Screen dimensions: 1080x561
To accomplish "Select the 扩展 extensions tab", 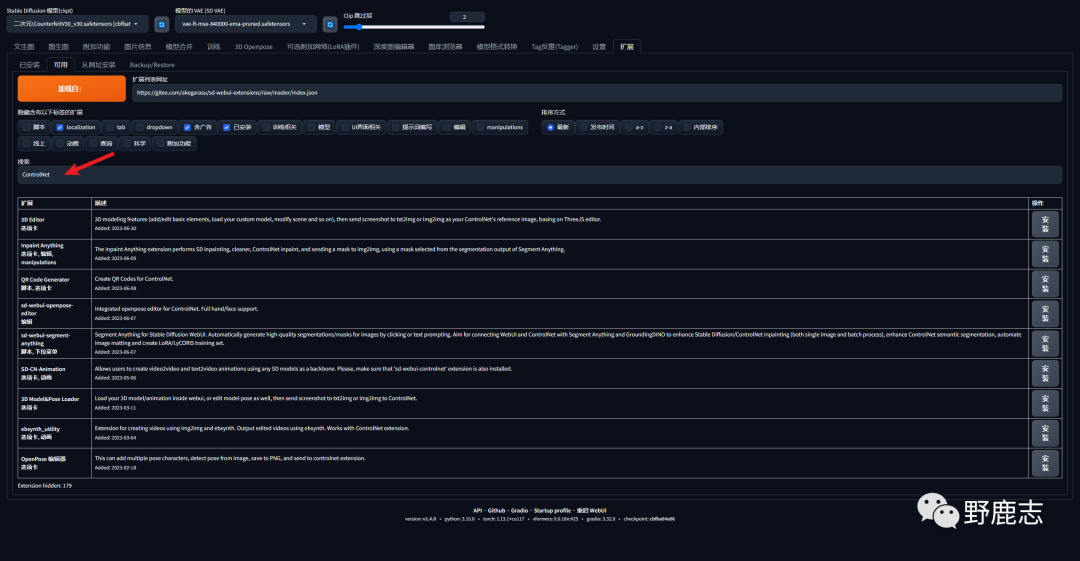I will pyautogui.click(x=627, y=47).
